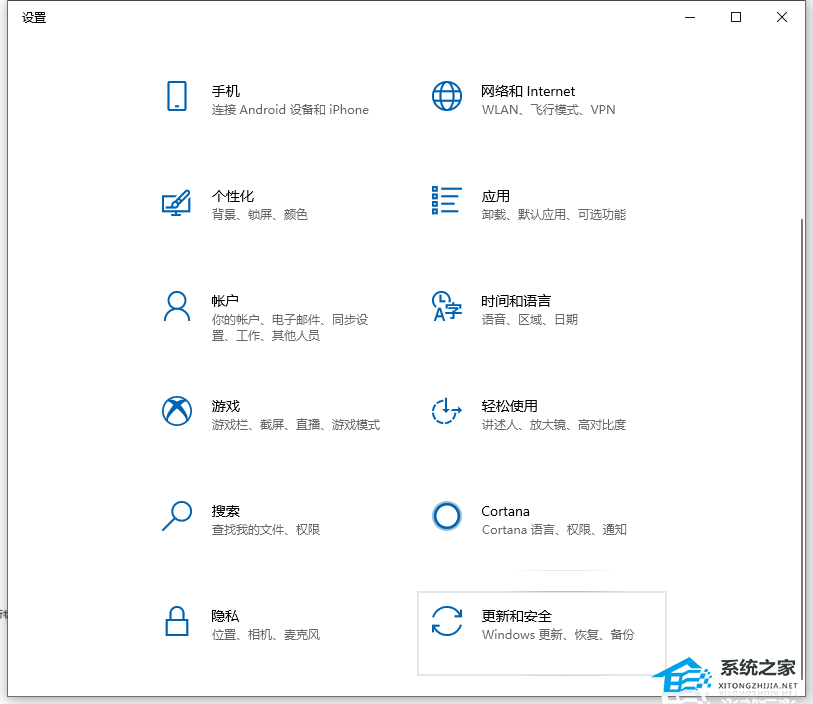
Task: Open 手机 settings via the phone icon
Action: (177, 96)
